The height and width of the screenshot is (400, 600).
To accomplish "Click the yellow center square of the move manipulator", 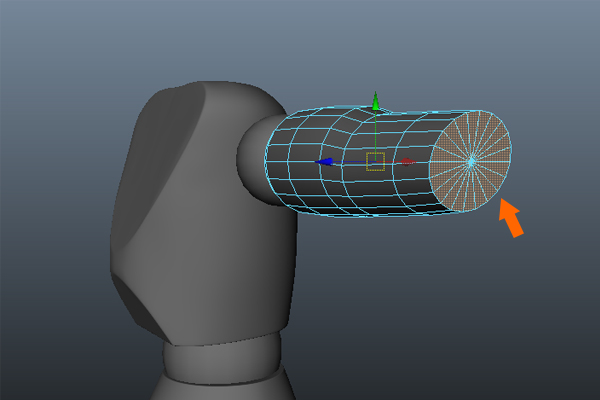I will 375,162.
